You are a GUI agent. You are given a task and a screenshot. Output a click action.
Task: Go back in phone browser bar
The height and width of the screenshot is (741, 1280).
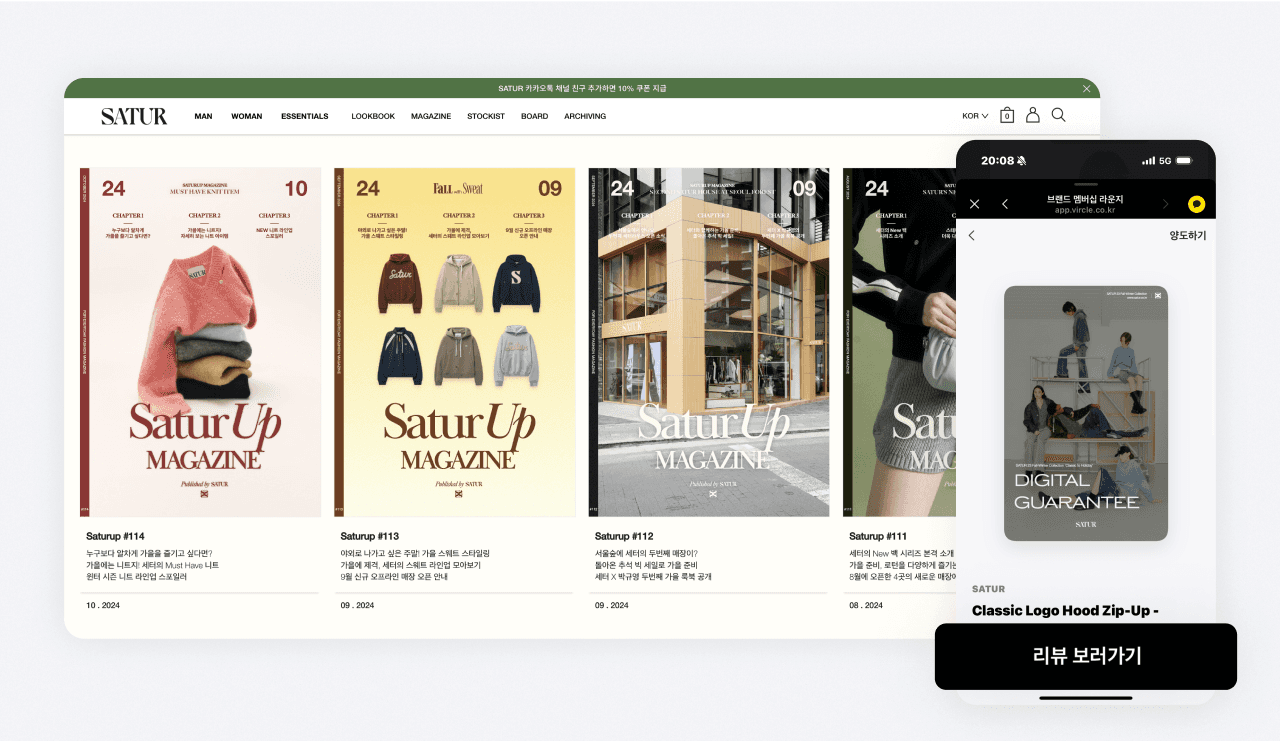click(x=1005, y=204)
